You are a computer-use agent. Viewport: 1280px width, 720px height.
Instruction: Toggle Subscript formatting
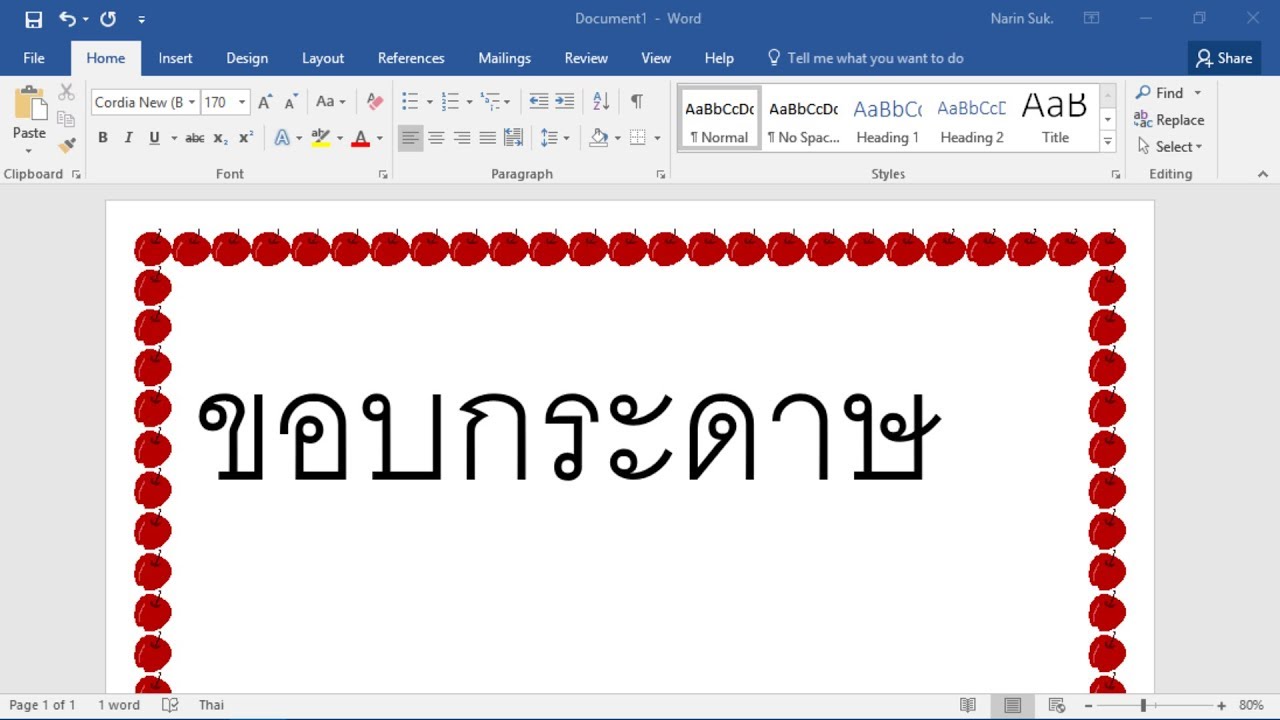click(x=221, y=138)
